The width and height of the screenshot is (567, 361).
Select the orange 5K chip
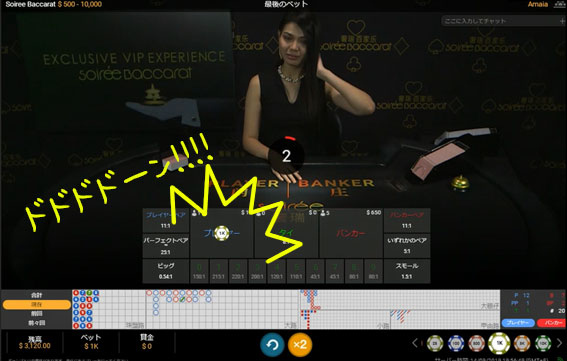[x=522, y=343]
